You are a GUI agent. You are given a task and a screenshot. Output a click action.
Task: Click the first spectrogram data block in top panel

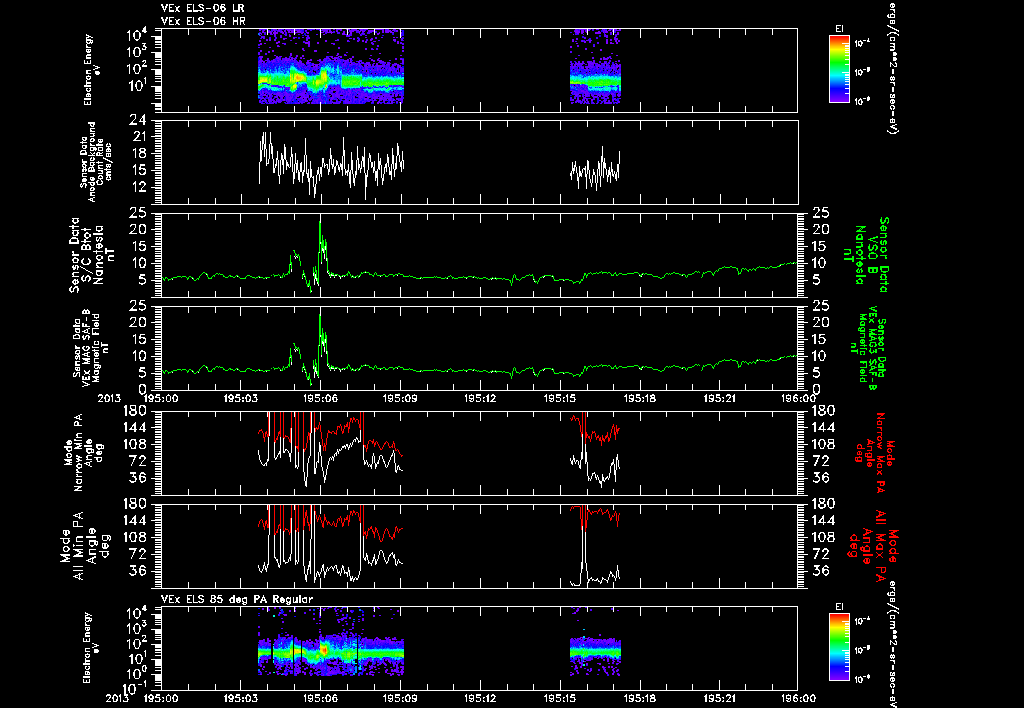[x=331, y=66]
